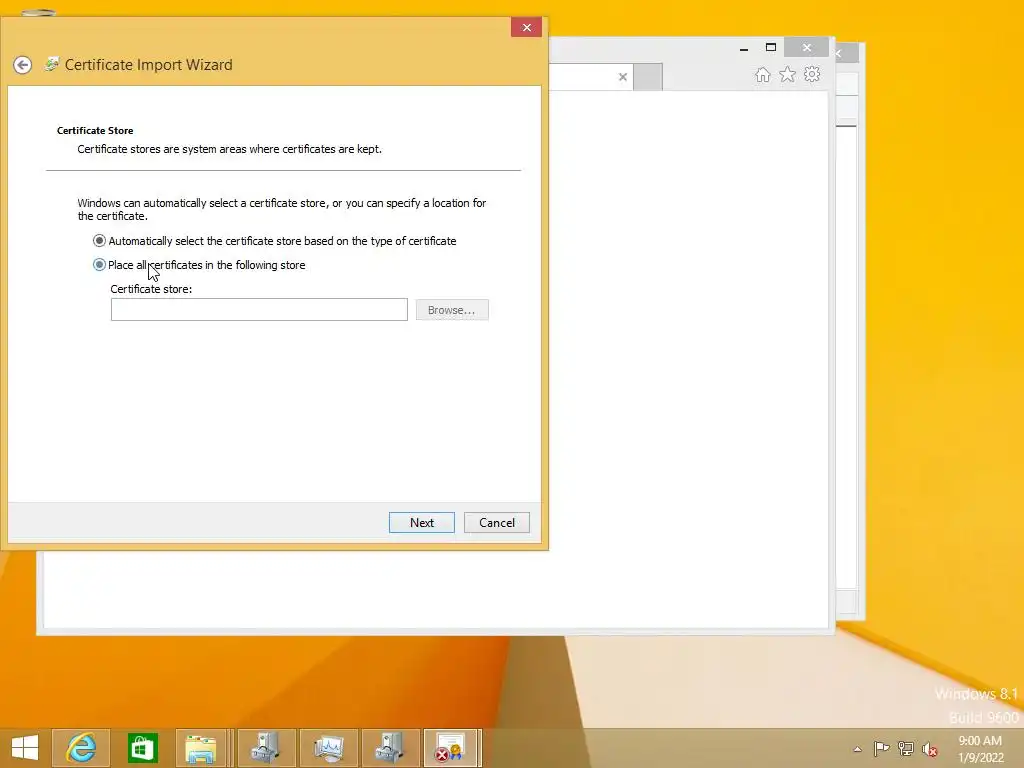The image size is (1024, 768).
Task: Show hidden system tray icons
Action: (857, 749)
